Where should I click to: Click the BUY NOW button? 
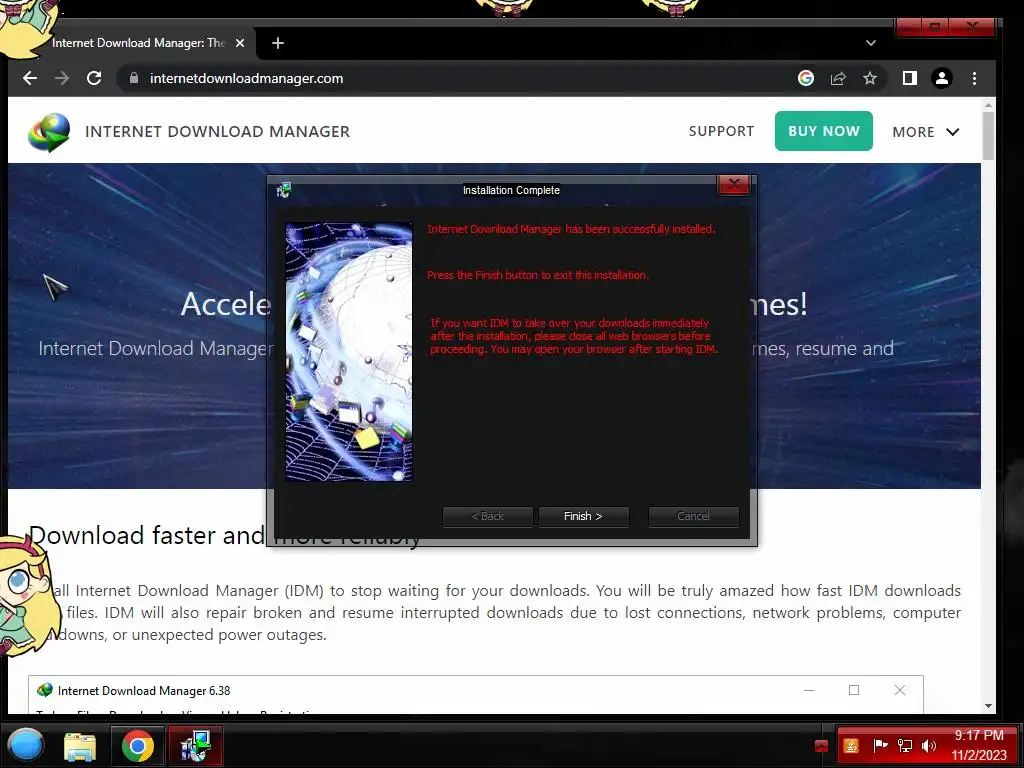click(824, 131)
